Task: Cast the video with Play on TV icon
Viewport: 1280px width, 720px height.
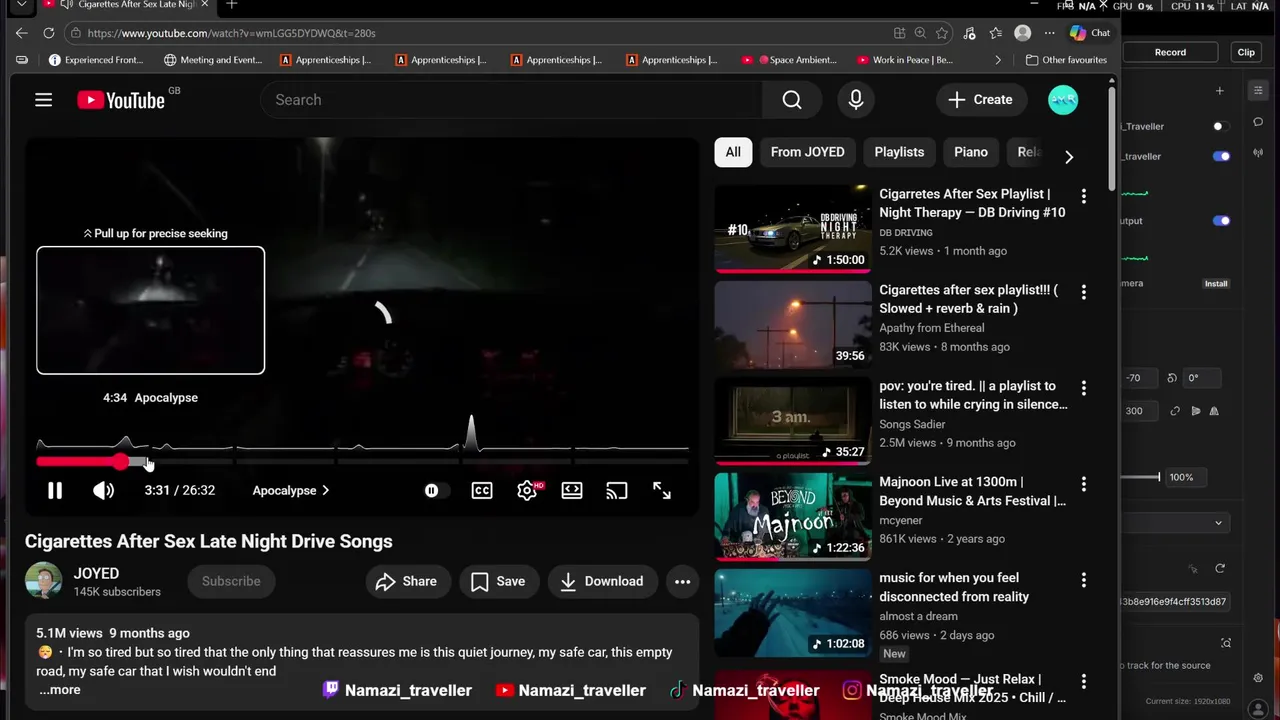Action: tap(617, 490)
